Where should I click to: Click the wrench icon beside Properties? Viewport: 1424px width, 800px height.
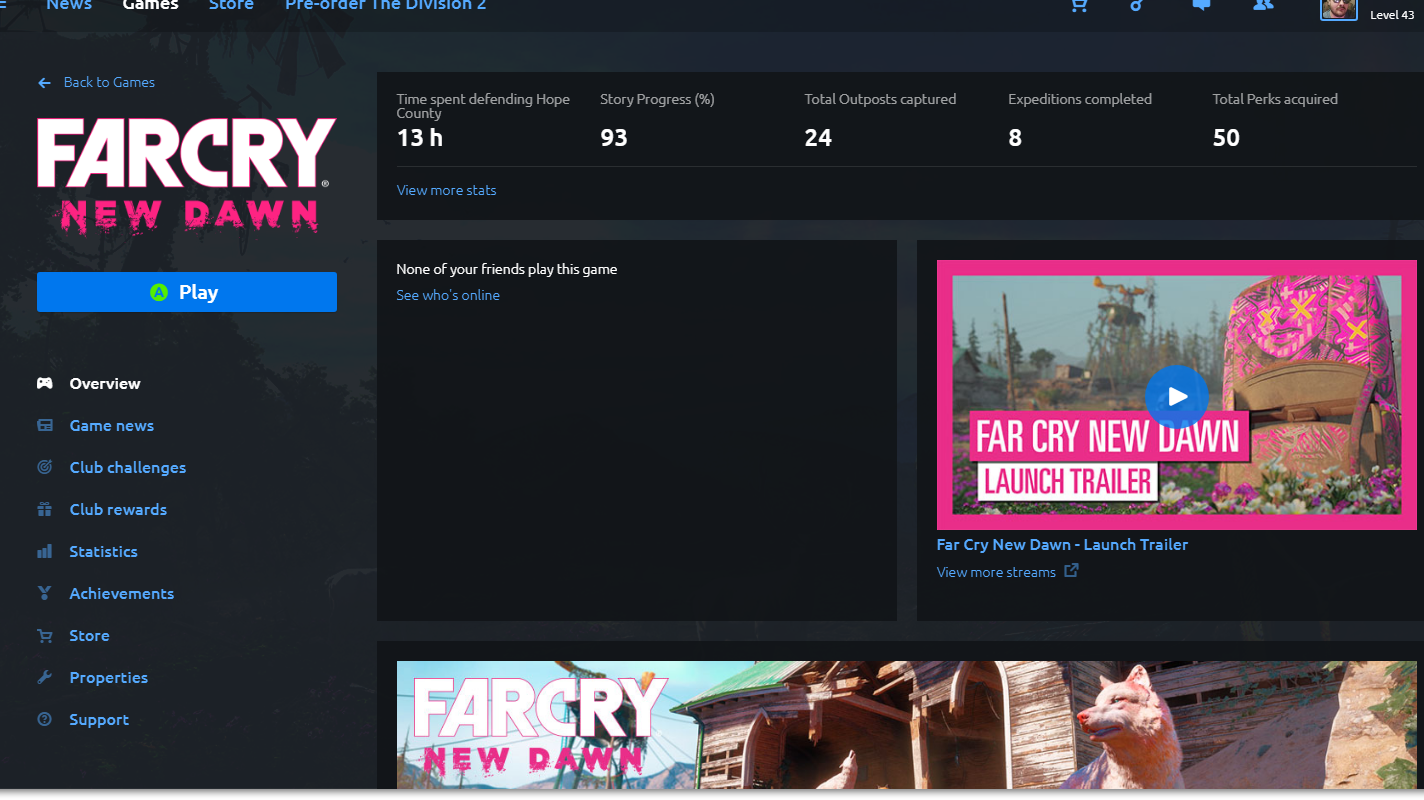pyautogui.click(x=44, y=677)
